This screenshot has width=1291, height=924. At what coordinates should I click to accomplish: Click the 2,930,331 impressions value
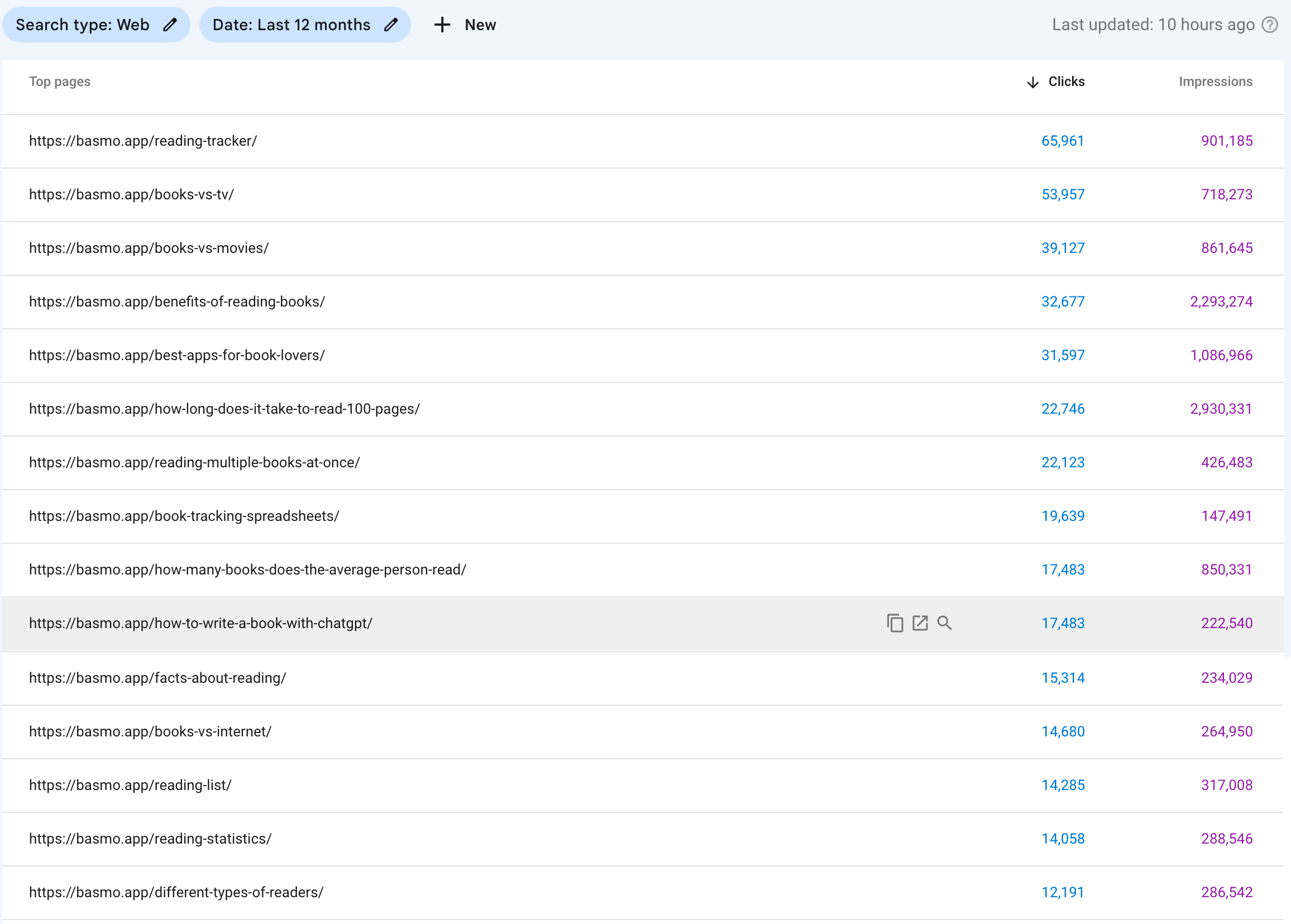click(x=1221, y=409)
